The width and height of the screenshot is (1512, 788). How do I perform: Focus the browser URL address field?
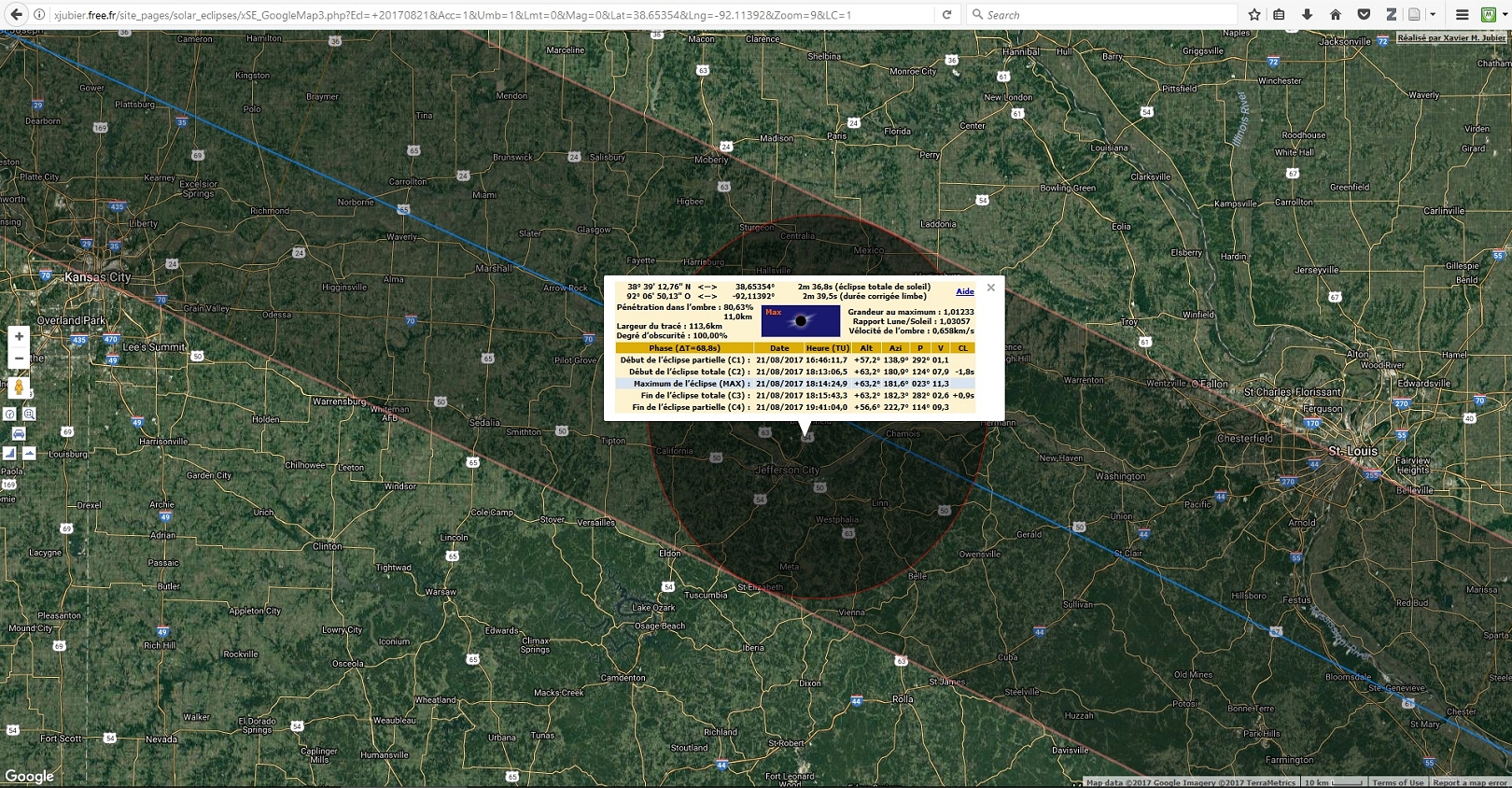point(490,15)
